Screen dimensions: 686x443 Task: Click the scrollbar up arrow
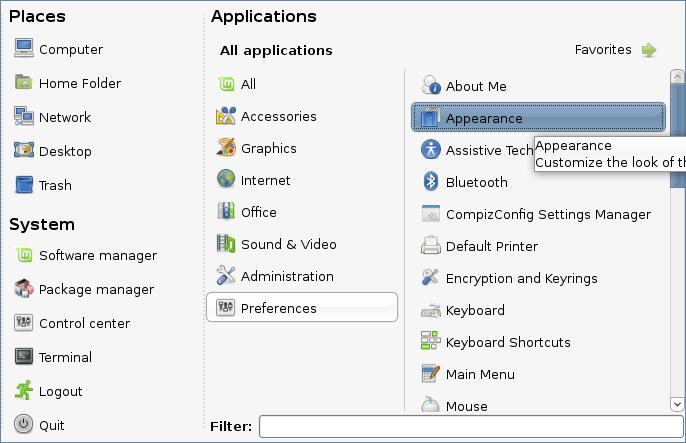(677, 77)
